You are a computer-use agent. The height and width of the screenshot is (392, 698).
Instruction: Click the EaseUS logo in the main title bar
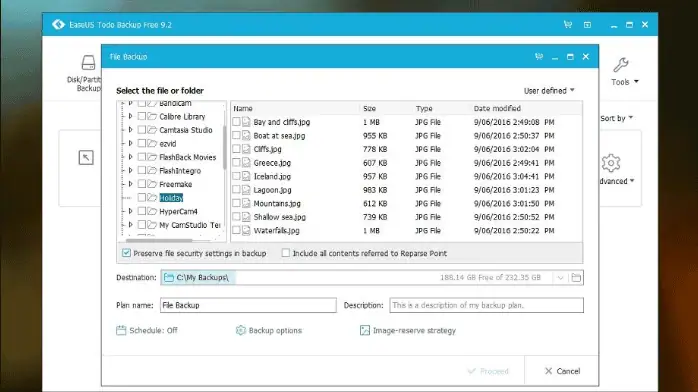coord(58,24)
